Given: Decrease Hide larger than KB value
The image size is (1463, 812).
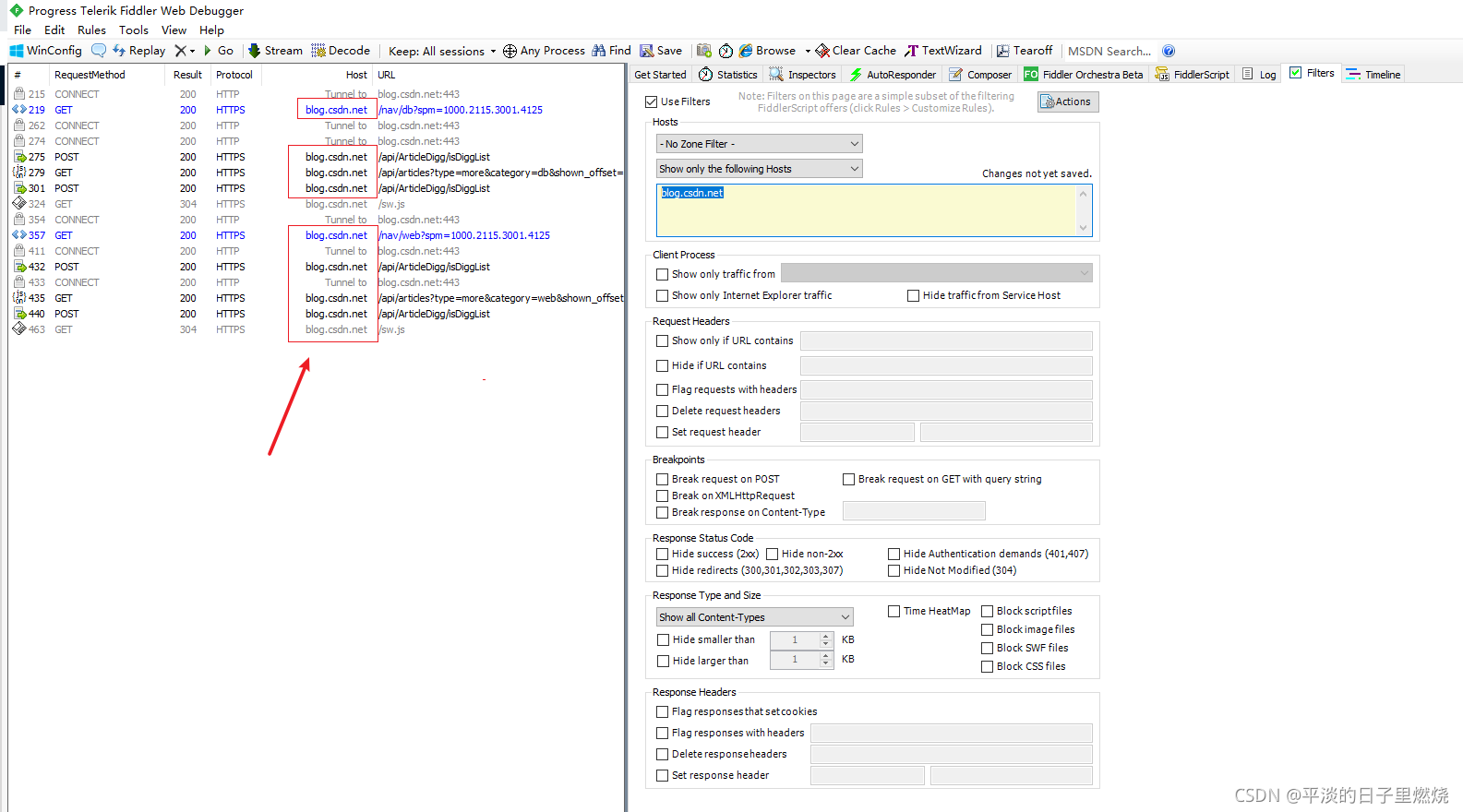Looking at the screenshot, I should [826, 664].
